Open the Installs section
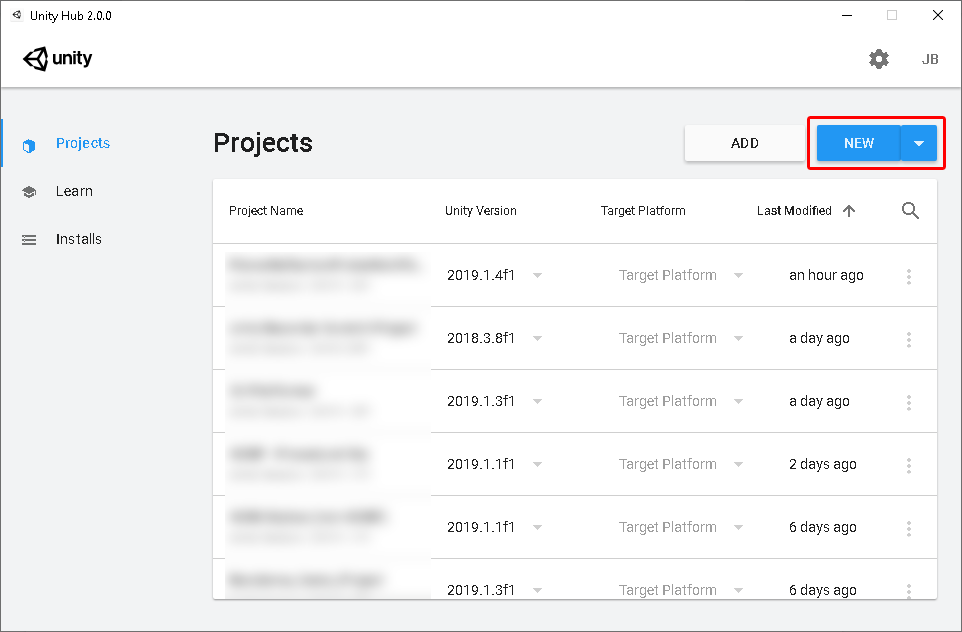The image size is (962, 632). [x=78, y=239]
